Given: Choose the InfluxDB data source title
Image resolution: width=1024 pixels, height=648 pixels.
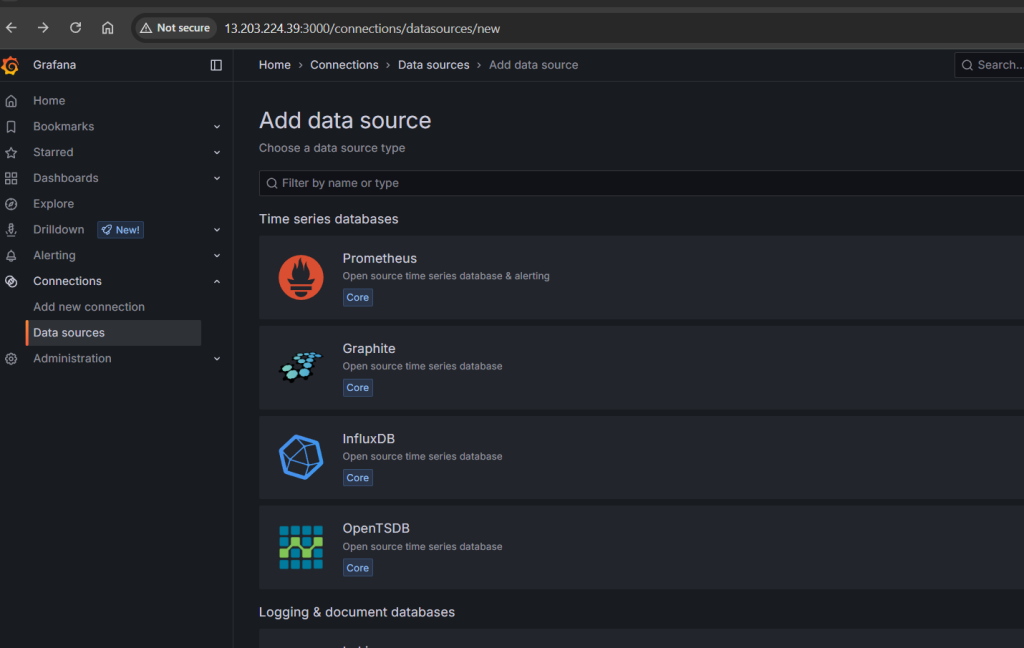Looking at the screenshot, I should pyautogui.click(x=369, y=439).
